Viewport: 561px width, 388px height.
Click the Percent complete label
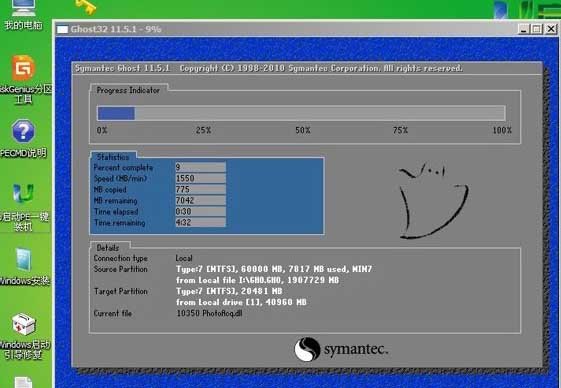123,168
